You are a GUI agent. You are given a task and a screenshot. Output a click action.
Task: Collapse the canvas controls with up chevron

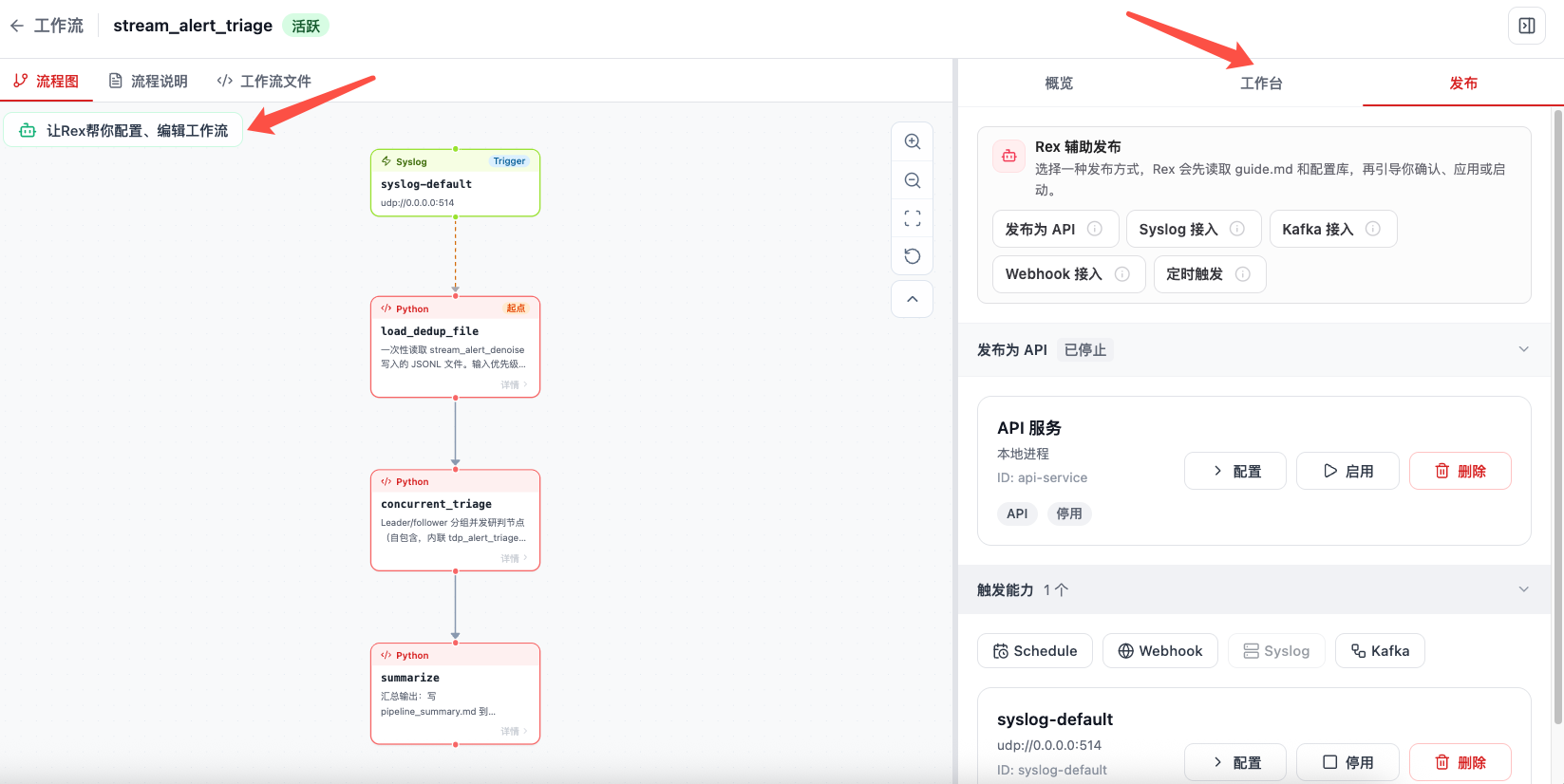click(x=913, y=299)
